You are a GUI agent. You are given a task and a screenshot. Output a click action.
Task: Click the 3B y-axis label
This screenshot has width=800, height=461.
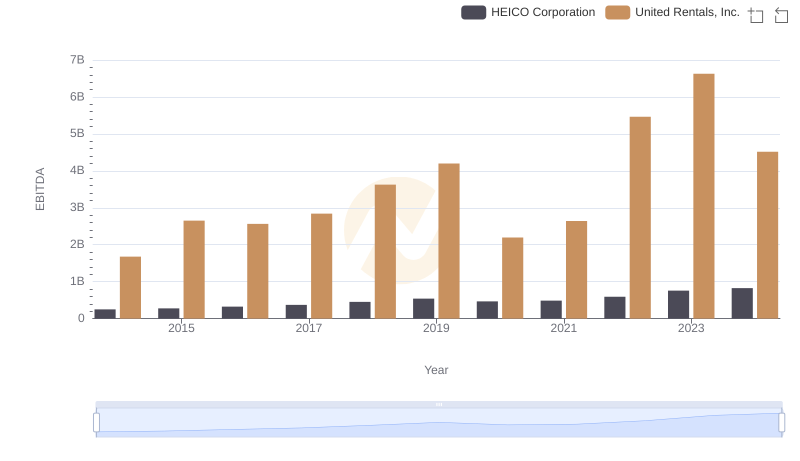77,208
